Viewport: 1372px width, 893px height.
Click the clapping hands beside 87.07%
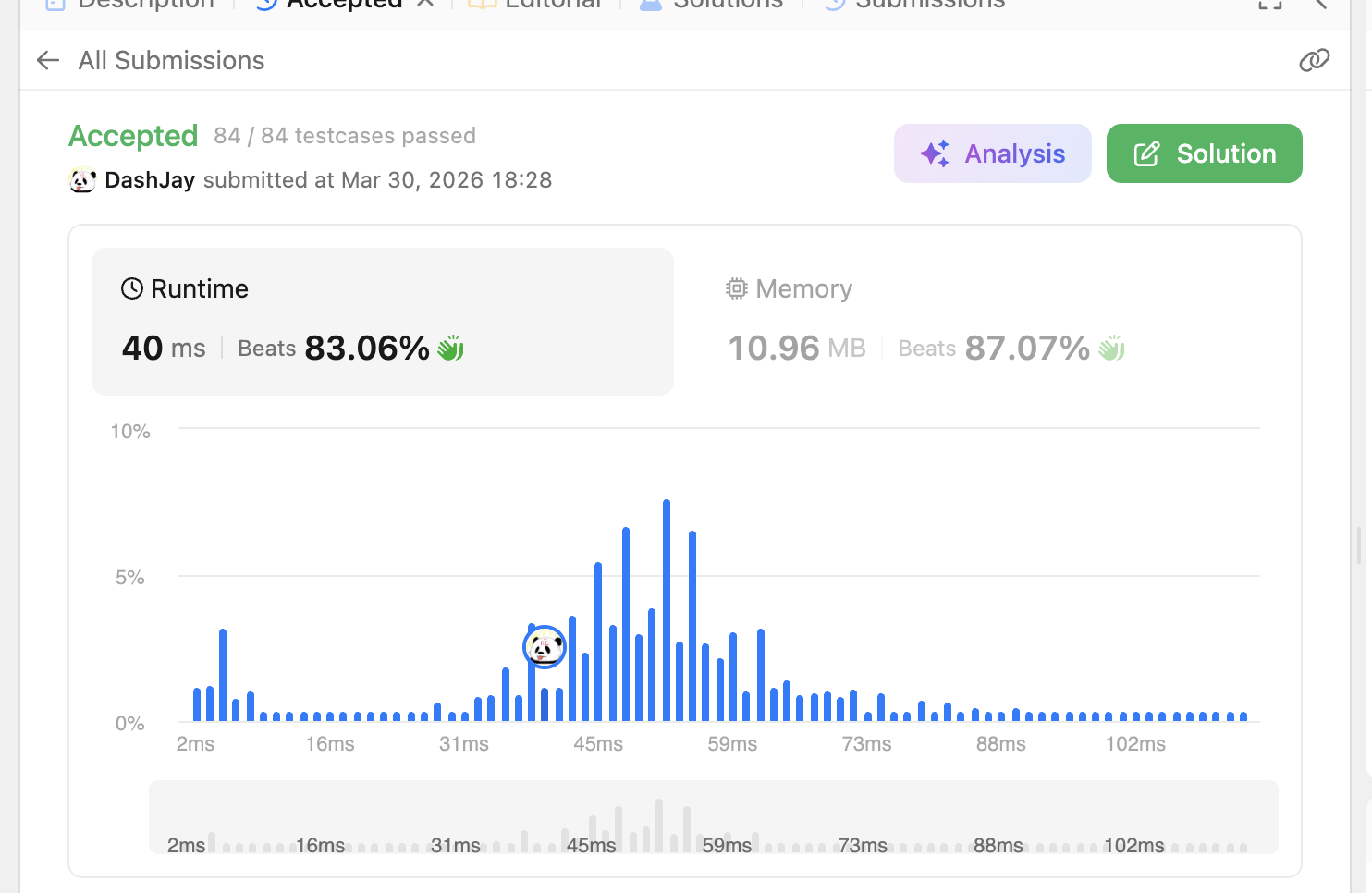tap(1111, 349)
